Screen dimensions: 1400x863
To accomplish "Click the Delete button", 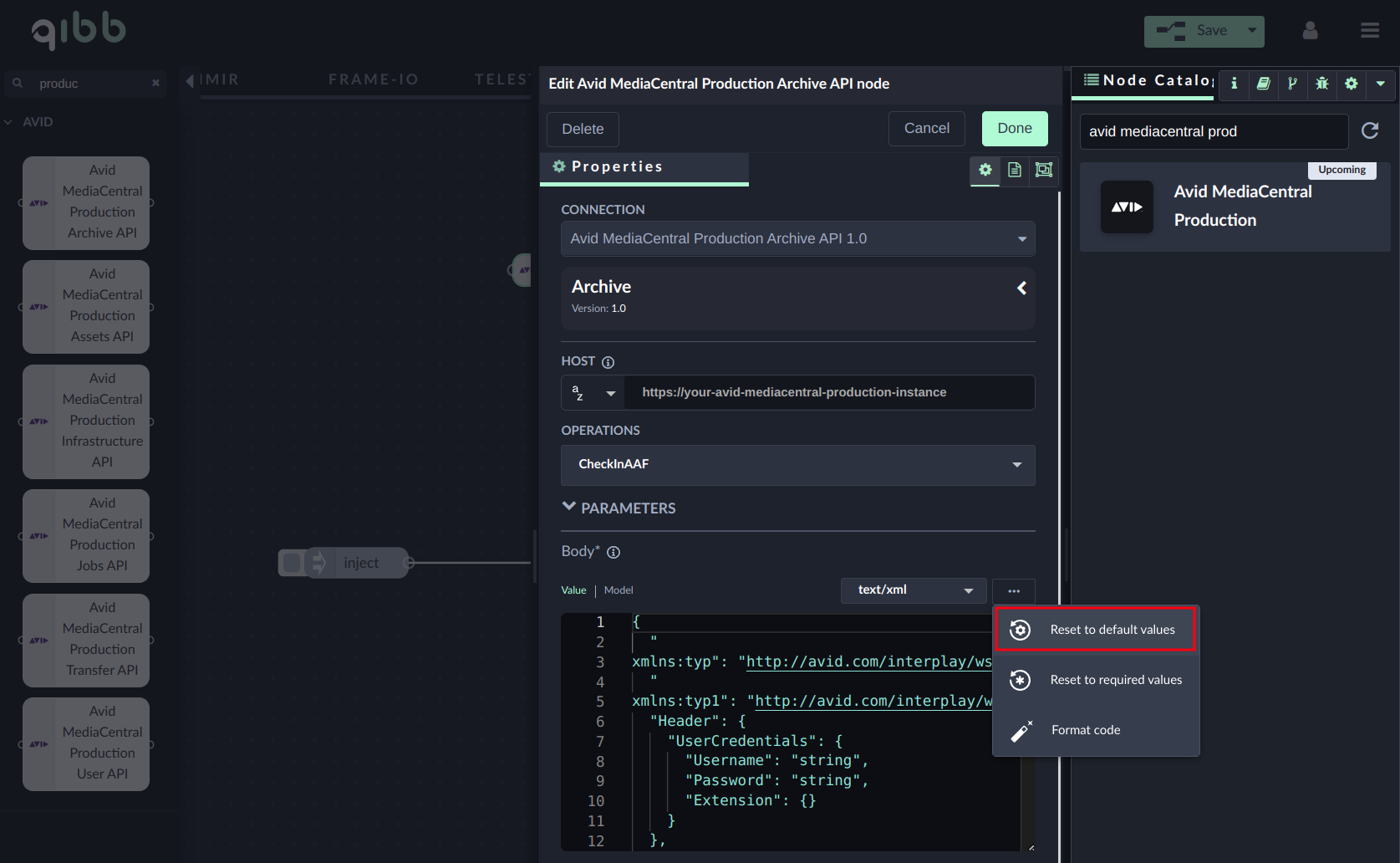I will 583,130.
